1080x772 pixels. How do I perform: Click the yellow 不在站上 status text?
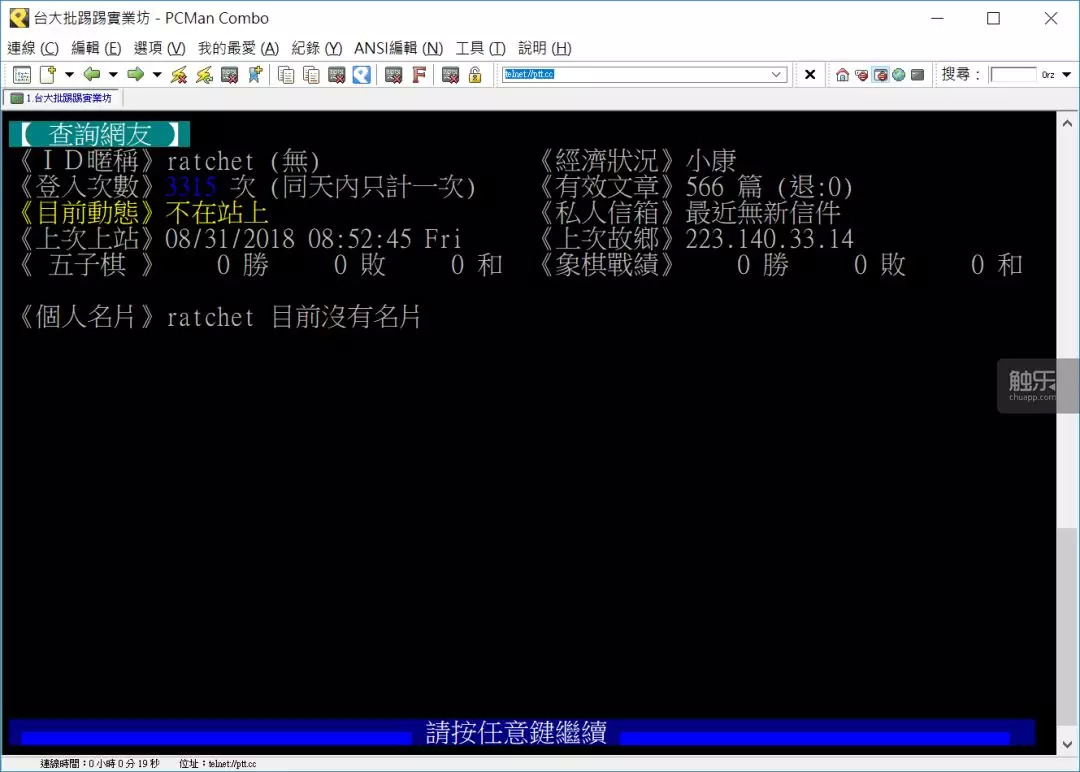pyautogui.click(x=217, y=213)
